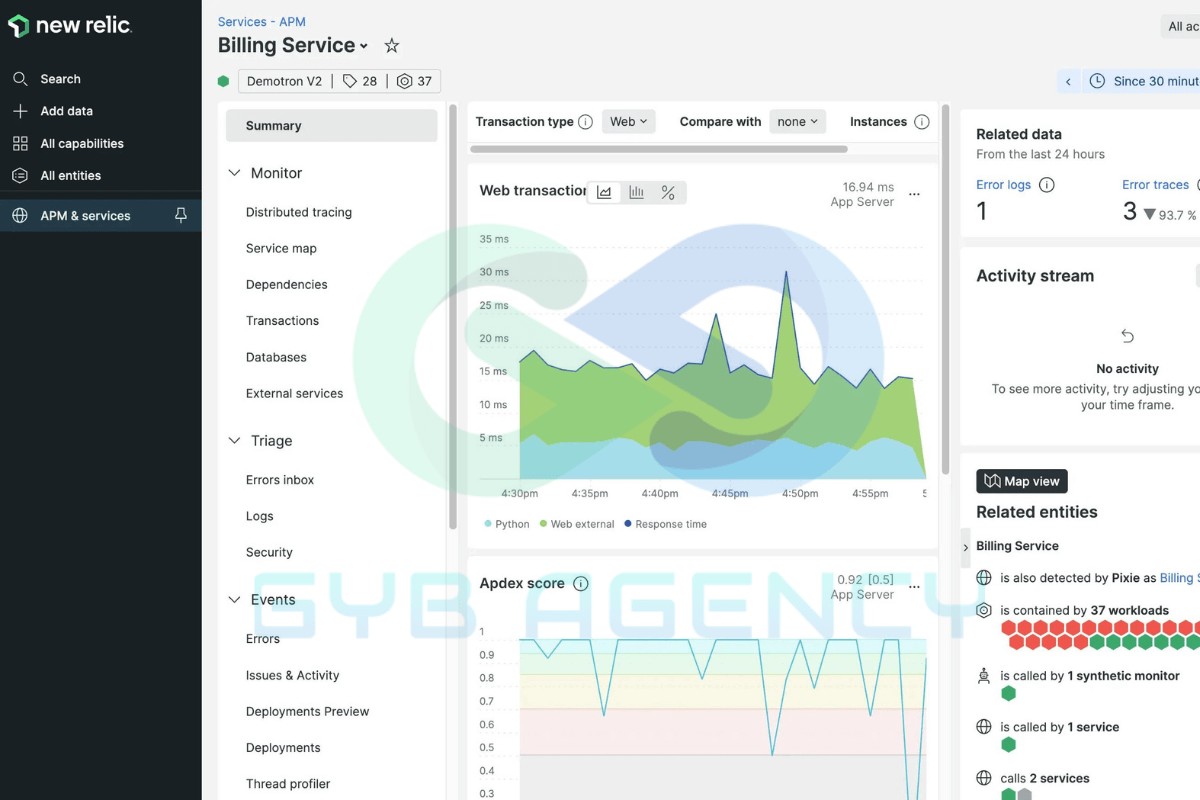The width and height of the screenshot is (1200, 800).
Task: Open the Web transaction type dropdown
Action: pyautogui.click(x=629, y=122)
